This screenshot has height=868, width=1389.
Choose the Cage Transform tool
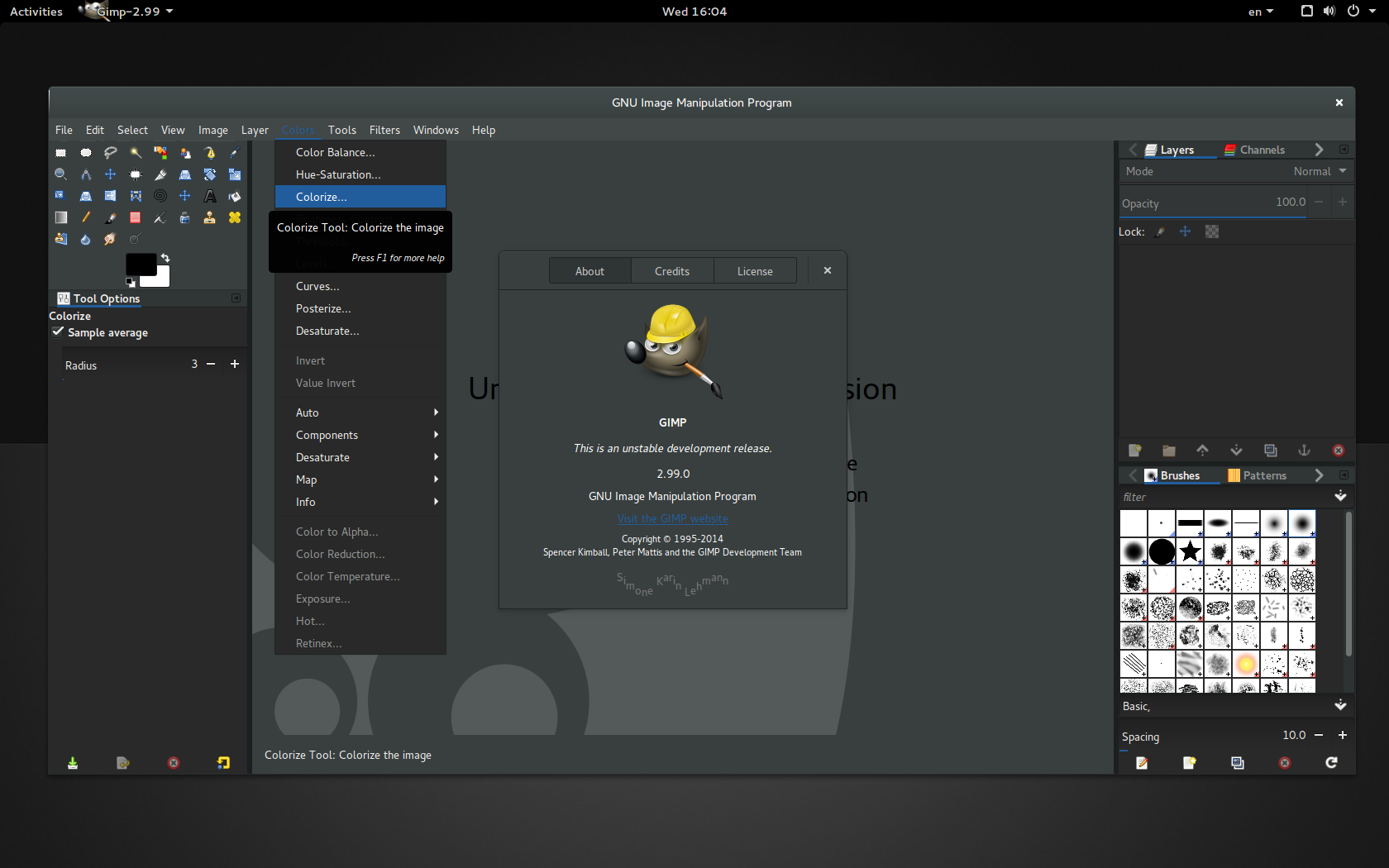pos(136,196)
